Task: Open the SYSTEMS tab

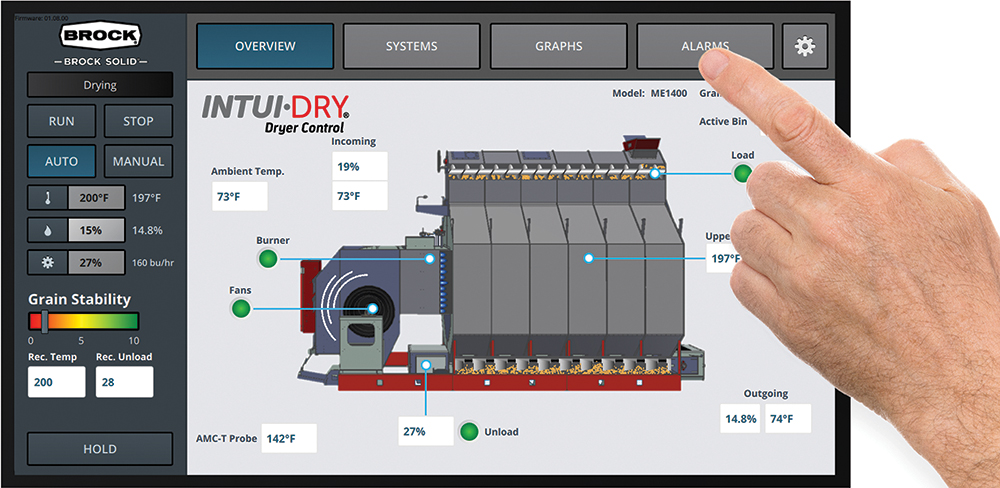Action: pyautogui.click(x=410, y=46)
